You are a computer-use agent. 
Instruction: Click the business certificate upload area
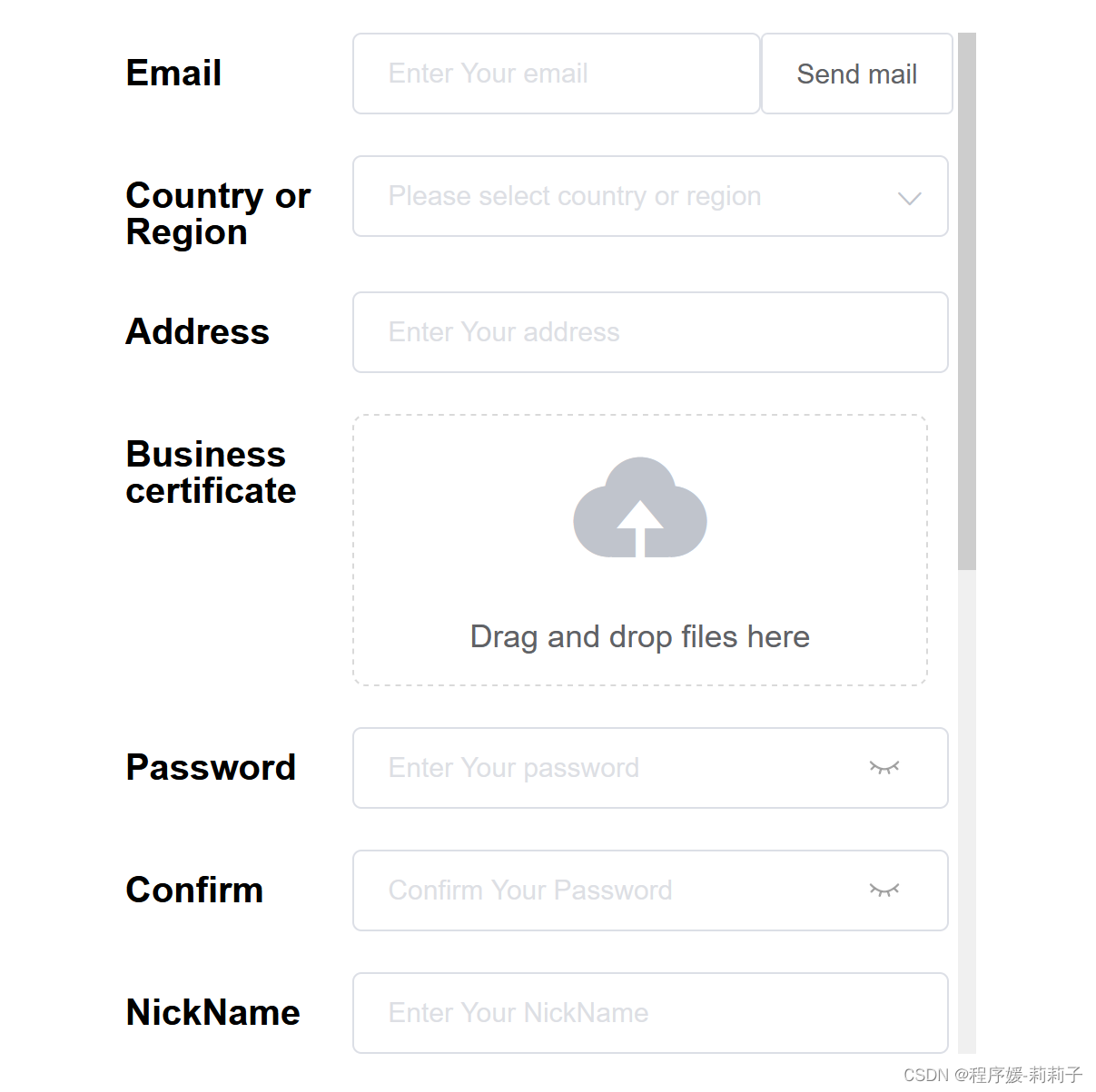click(x=640, y=550)
